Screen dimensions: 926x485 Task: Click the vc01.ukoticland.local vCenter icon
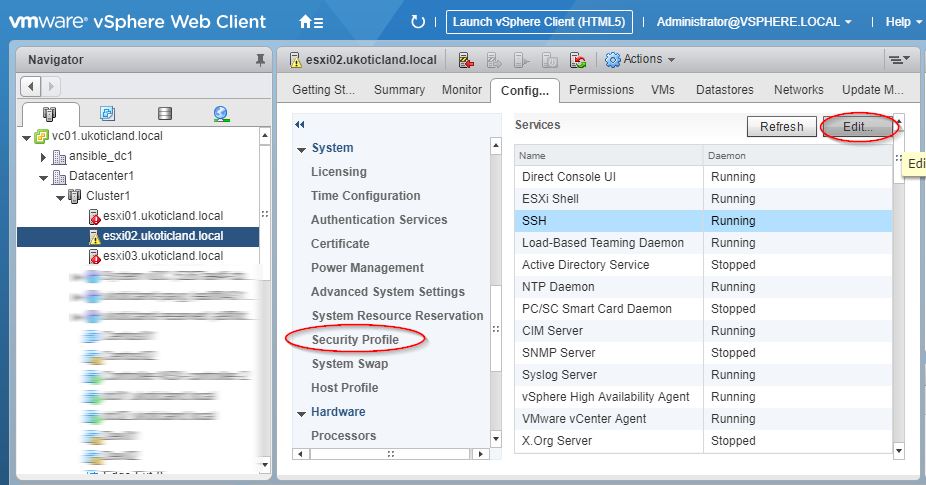[x=42, y=136]
